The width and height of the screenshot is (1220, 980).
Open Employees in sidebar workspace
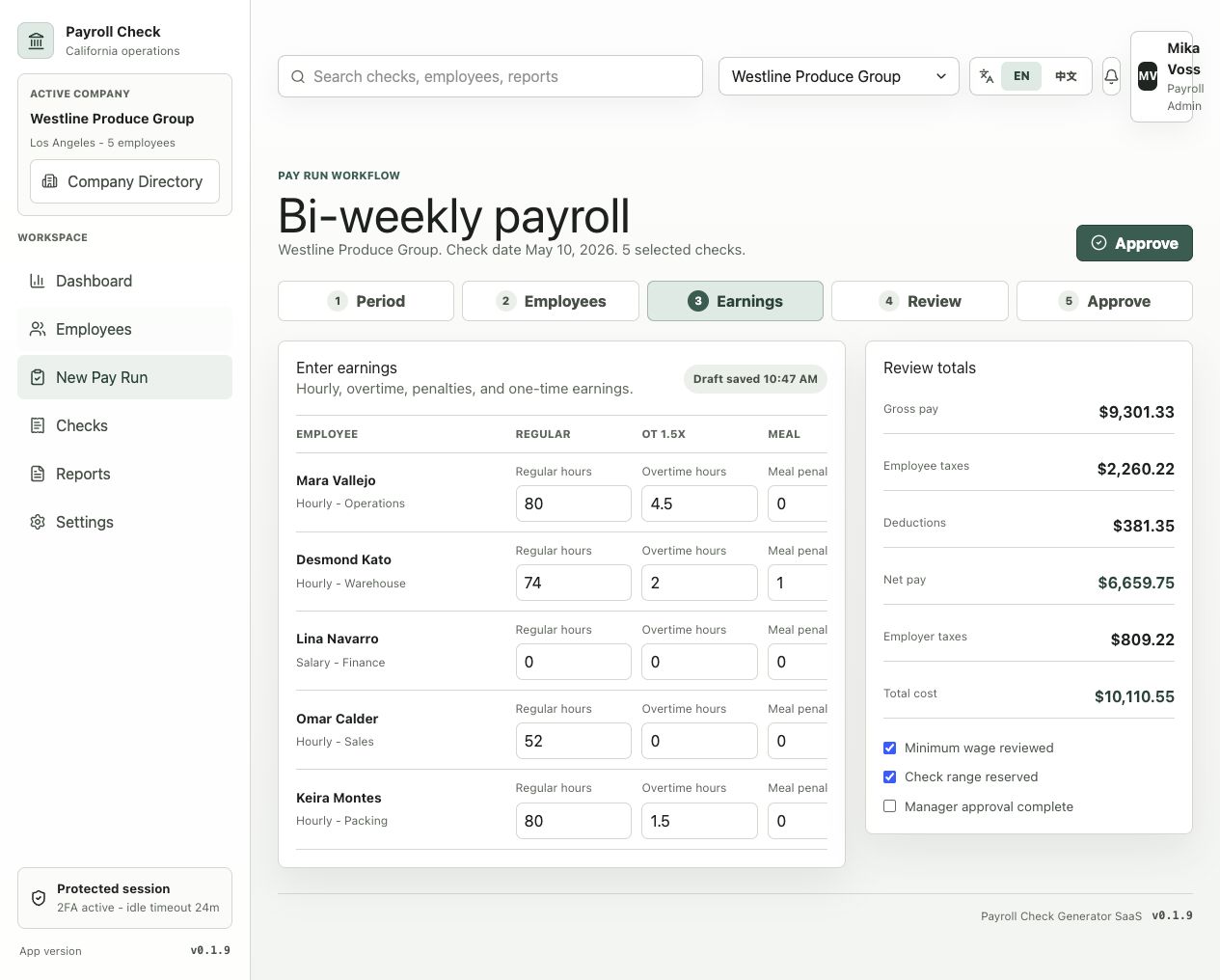click(x=124, y=329)
